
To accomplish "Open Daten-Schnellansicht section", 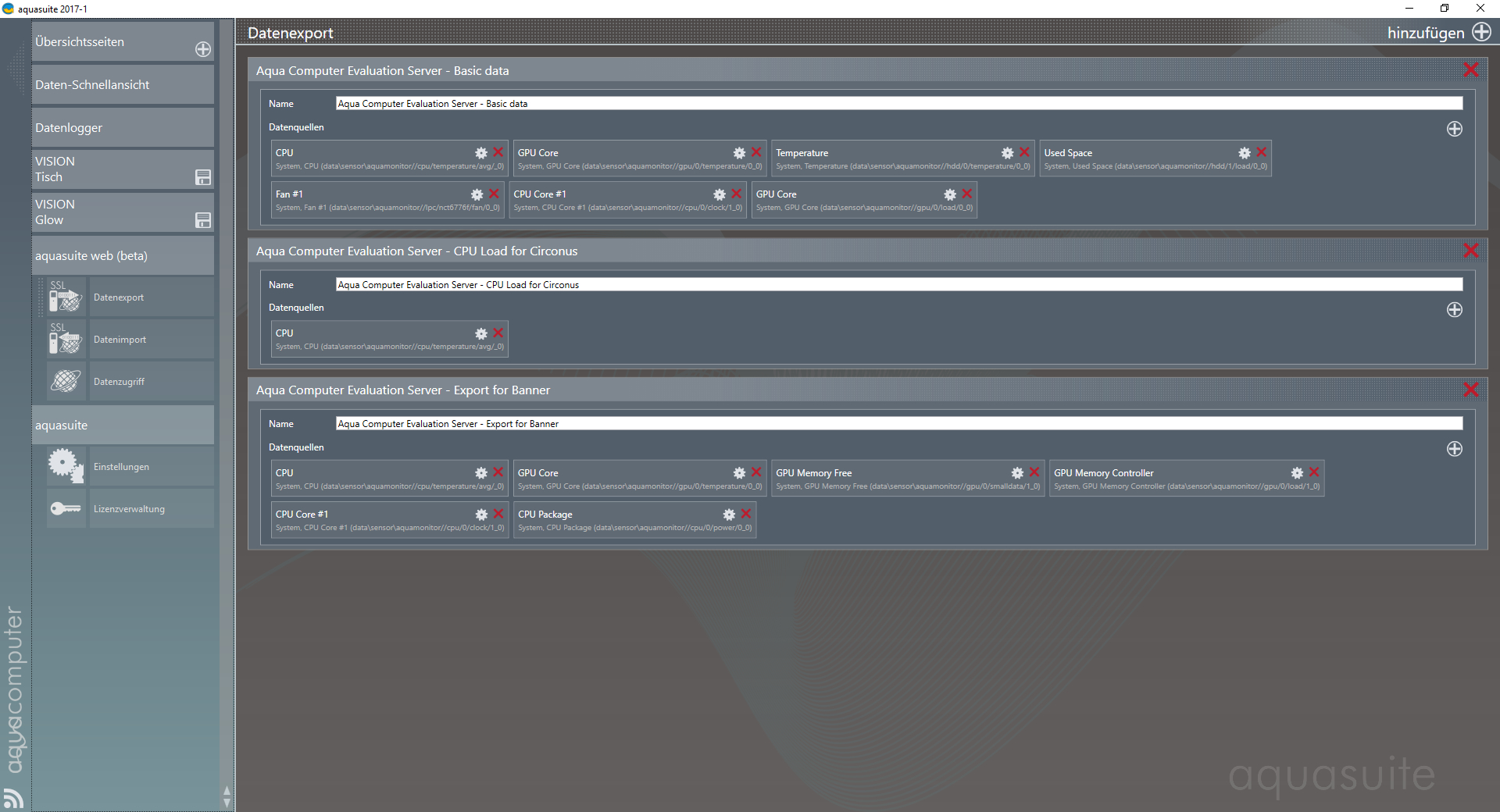I will pyautogui.click(x=123, y=84).
